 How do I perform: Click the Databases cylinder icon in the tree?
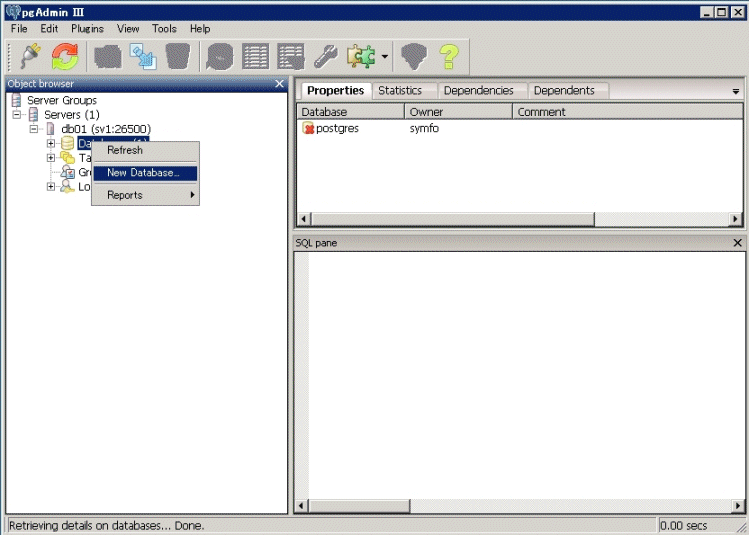tap(67, 144)
